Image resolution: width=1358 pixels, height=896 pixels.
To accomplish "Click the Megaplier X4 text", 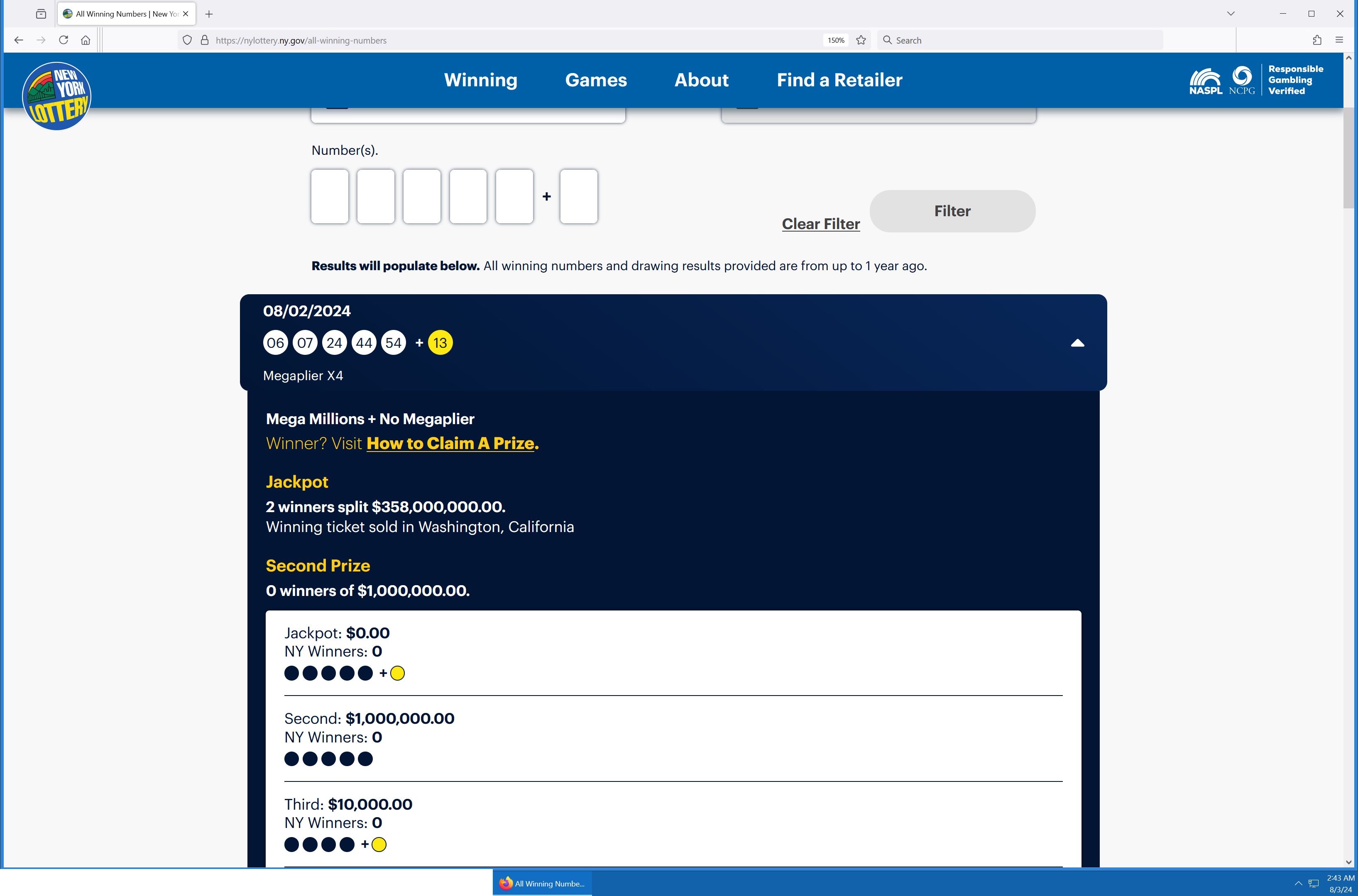I will 303,376.
